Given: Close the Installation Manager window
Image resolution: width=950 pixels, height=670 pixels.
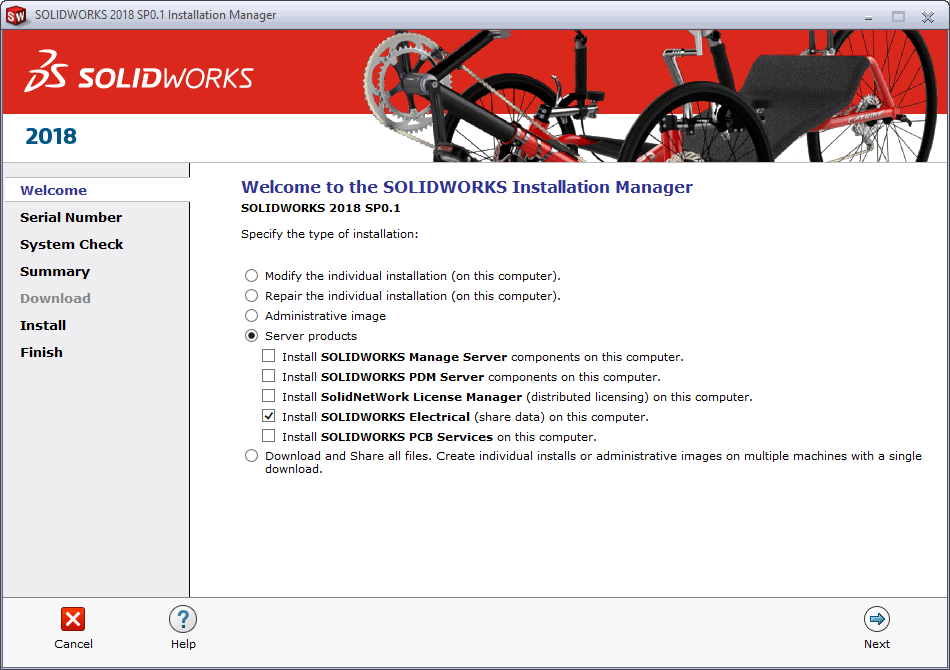Looking at the screenshot, I should [929, 15].
